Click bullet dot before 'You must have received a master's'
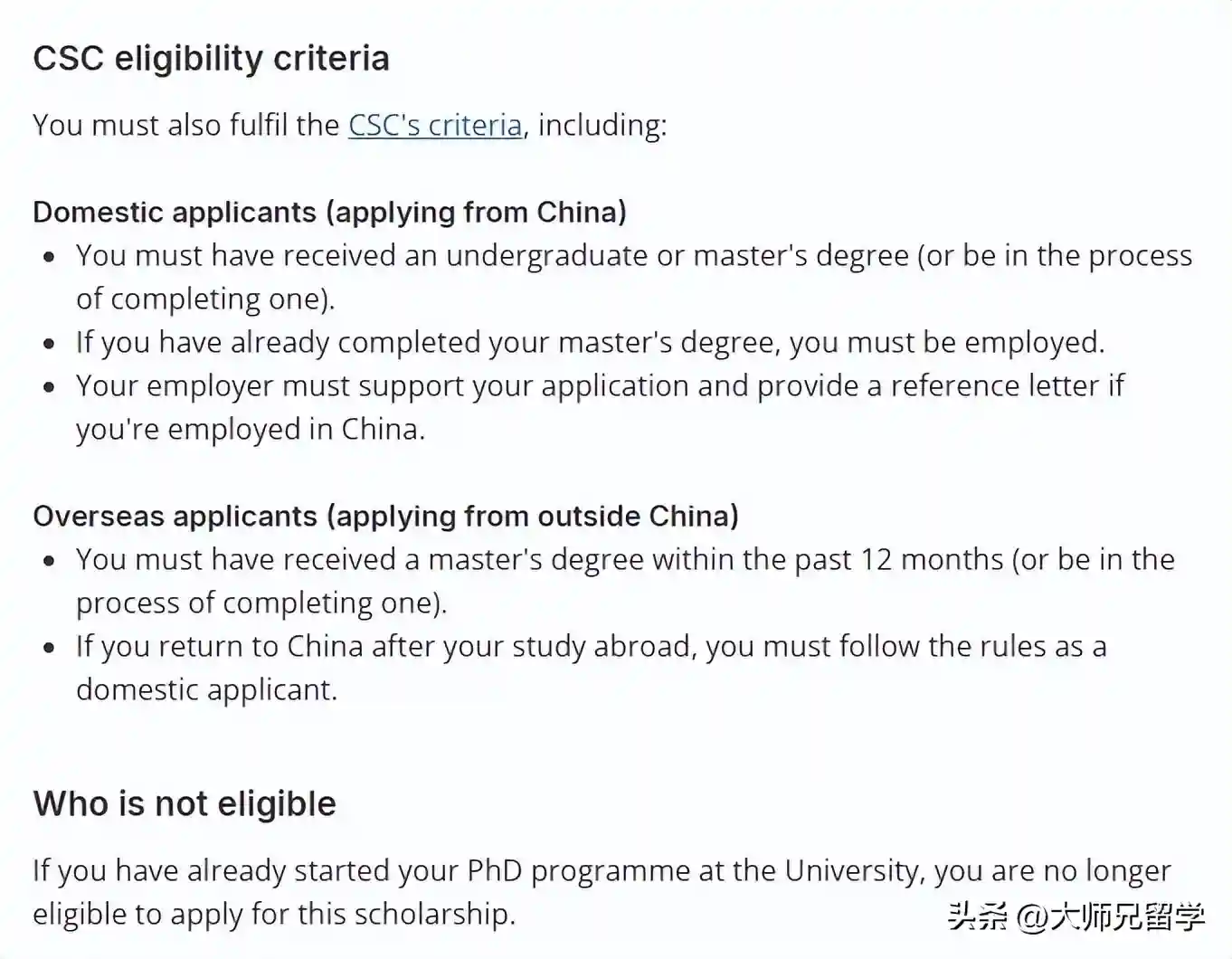This screenshot has height=959, width=1232. tap(50, 561)
